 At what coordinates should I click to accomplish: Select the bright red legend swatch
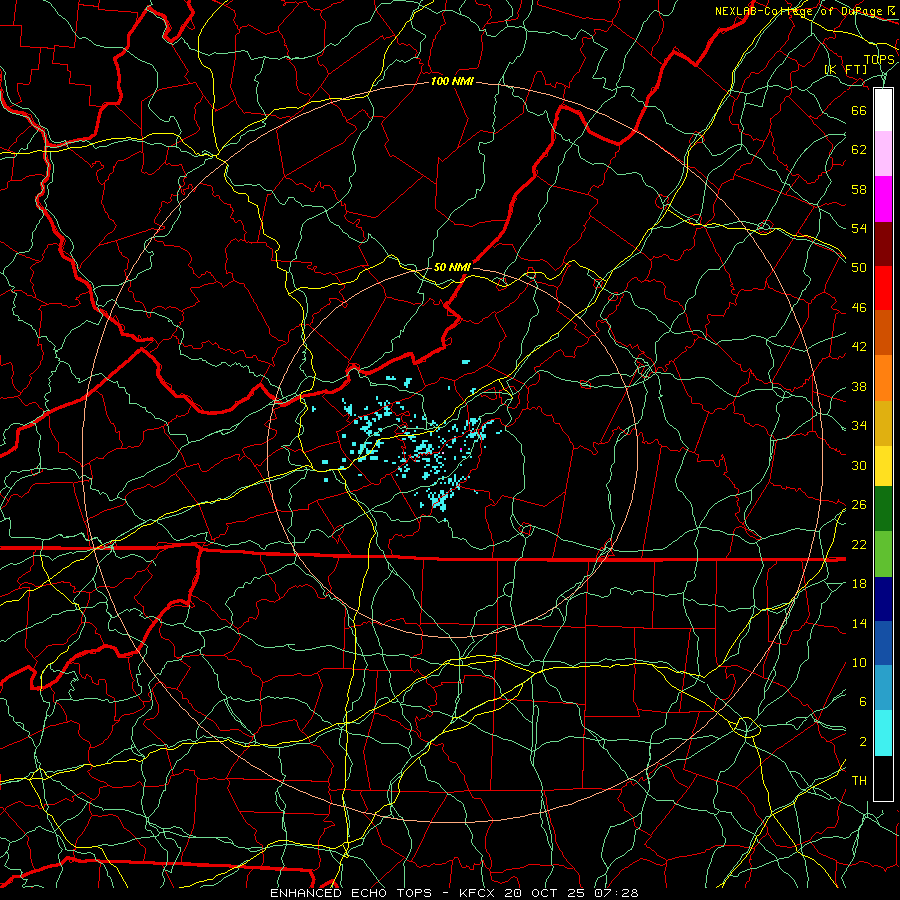(883, 288)
